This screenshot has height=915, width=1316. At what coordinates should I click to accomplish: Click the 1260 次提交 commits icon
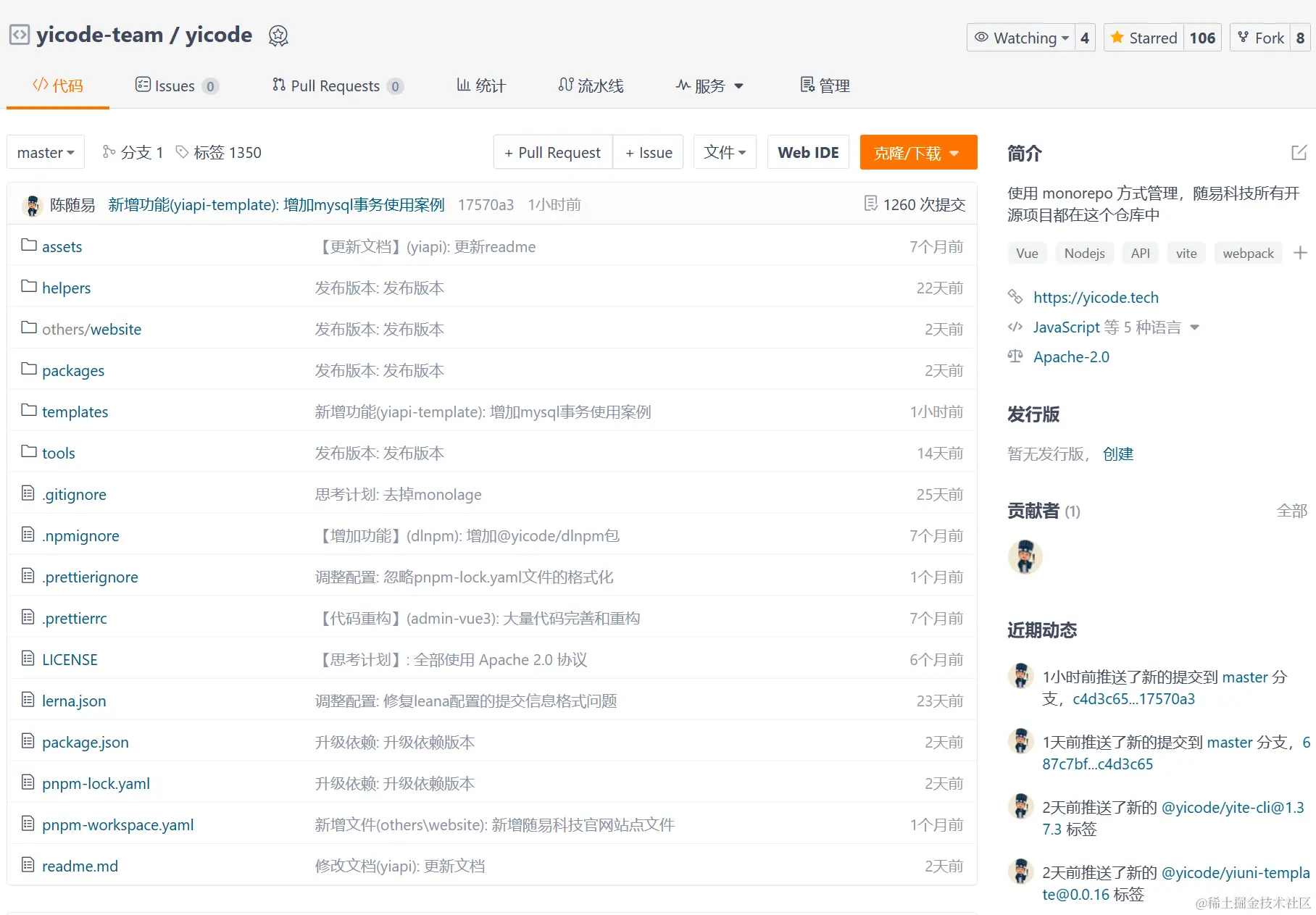(871, 204)
